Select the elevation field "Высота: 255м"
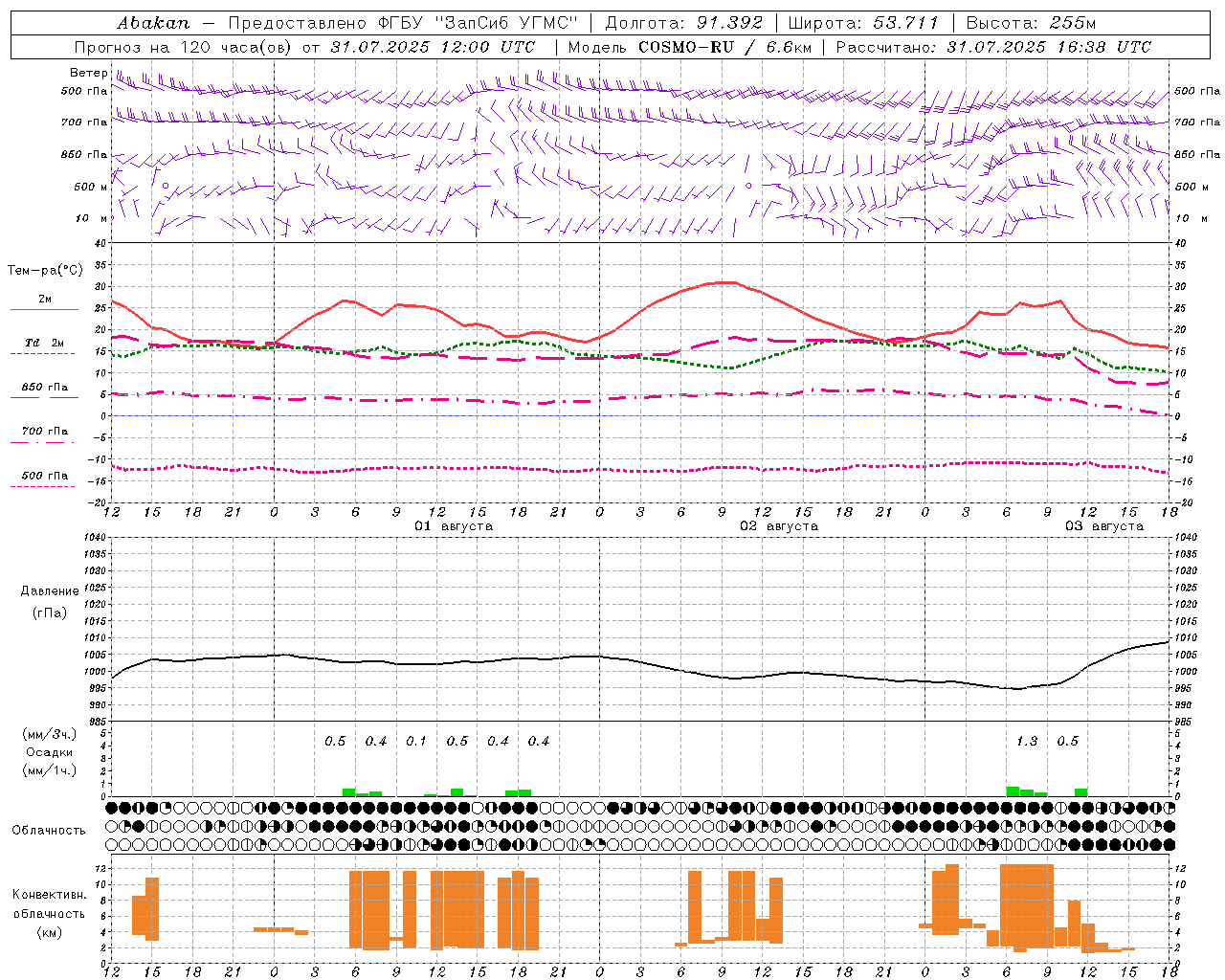 click(x=1031, y=22)
